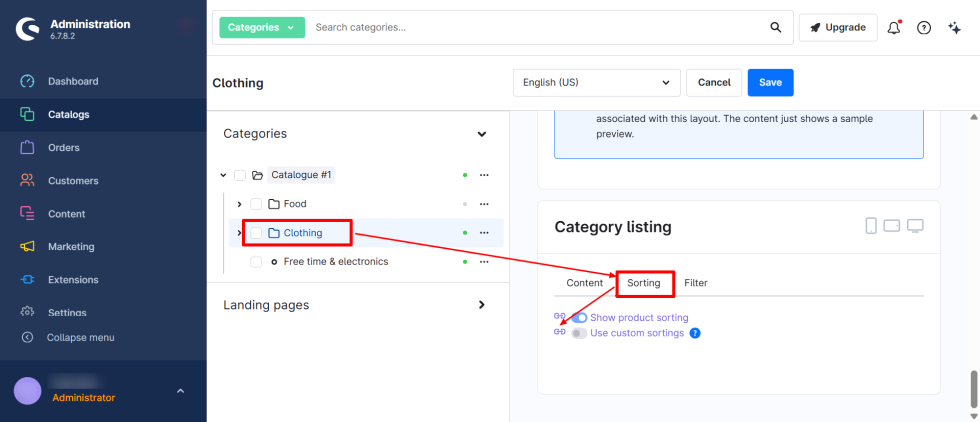
Task: Click the Upgrade button
Action: [x=838, y=28]
